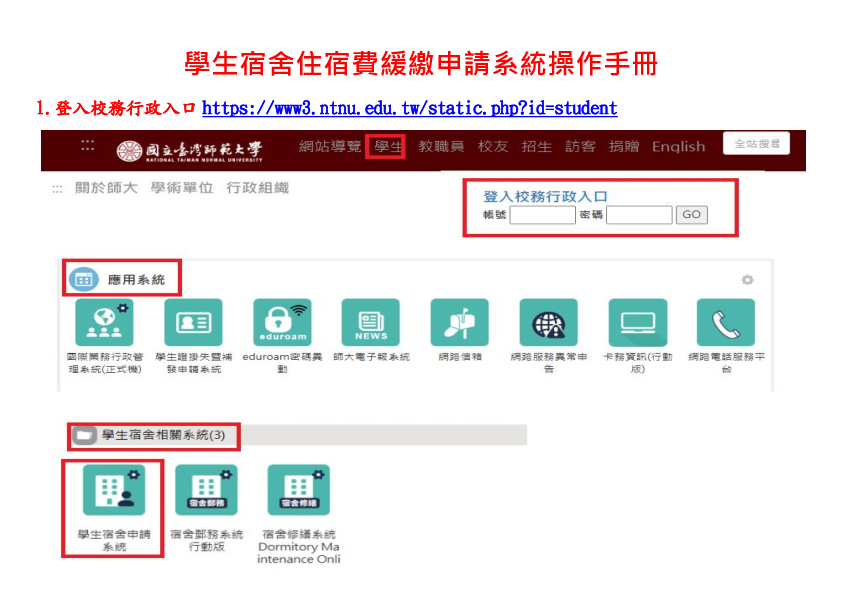This screenshot has height=595, width=842.
Task: Open 宿舍郵務系統行動版 icon
Action: (206, 490)
